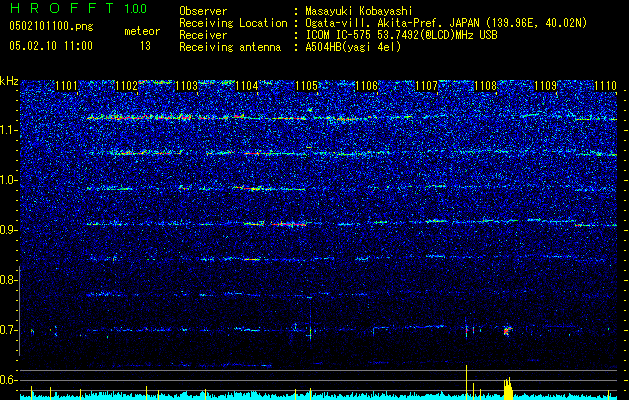629x400 pixels.
Task: Click the ICOM IC-575 receiver text
Action: point(401,35)
